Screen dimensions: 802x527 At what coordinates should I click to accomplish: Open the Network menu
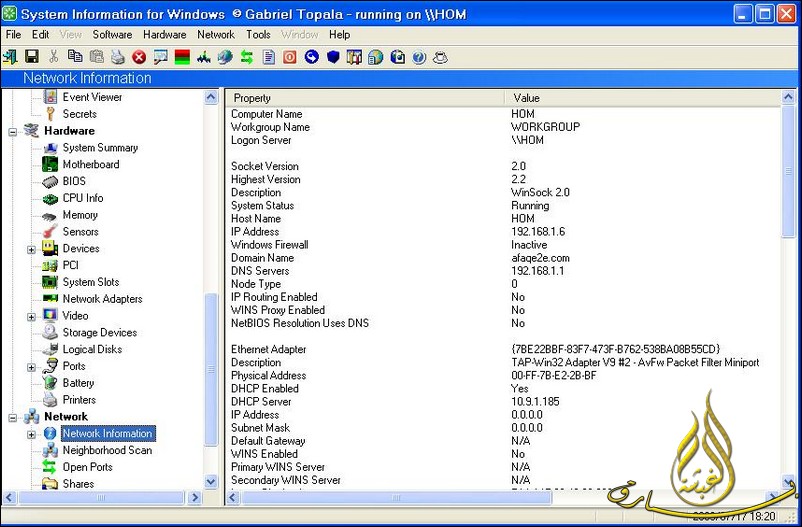pyautogui.click(x=216, y=34)
